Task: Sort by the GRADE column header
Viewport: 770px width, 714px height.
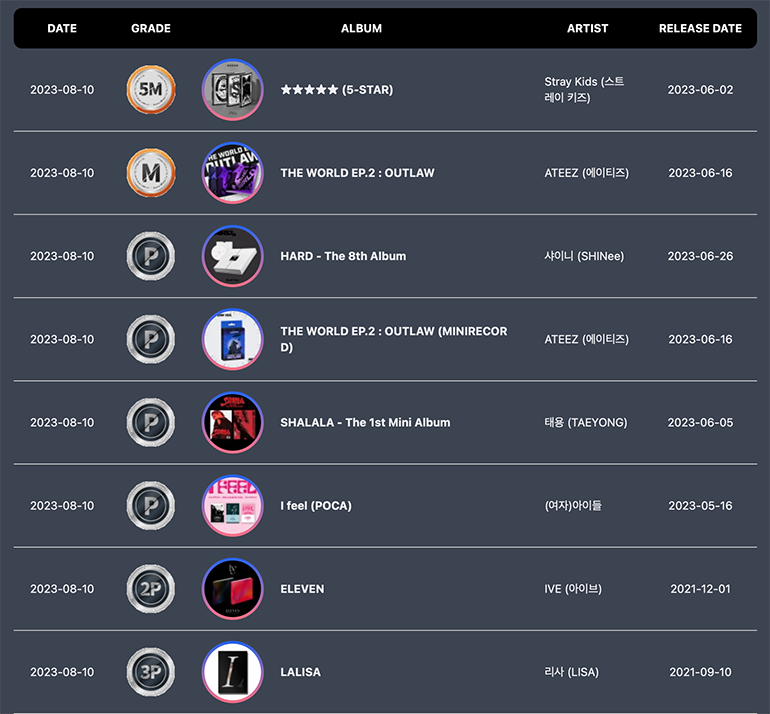Action: [151, 28]
